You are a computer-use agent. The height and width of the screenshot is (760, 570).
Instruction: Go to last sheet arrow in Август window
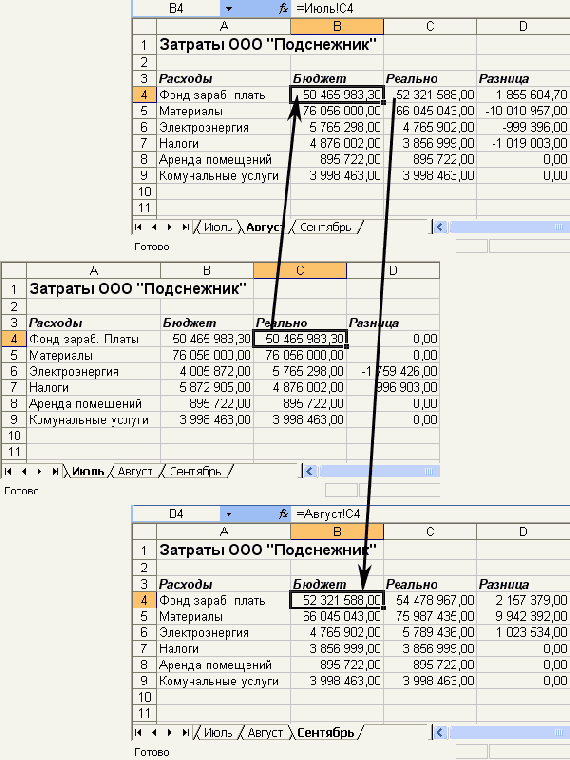[185, 227]
